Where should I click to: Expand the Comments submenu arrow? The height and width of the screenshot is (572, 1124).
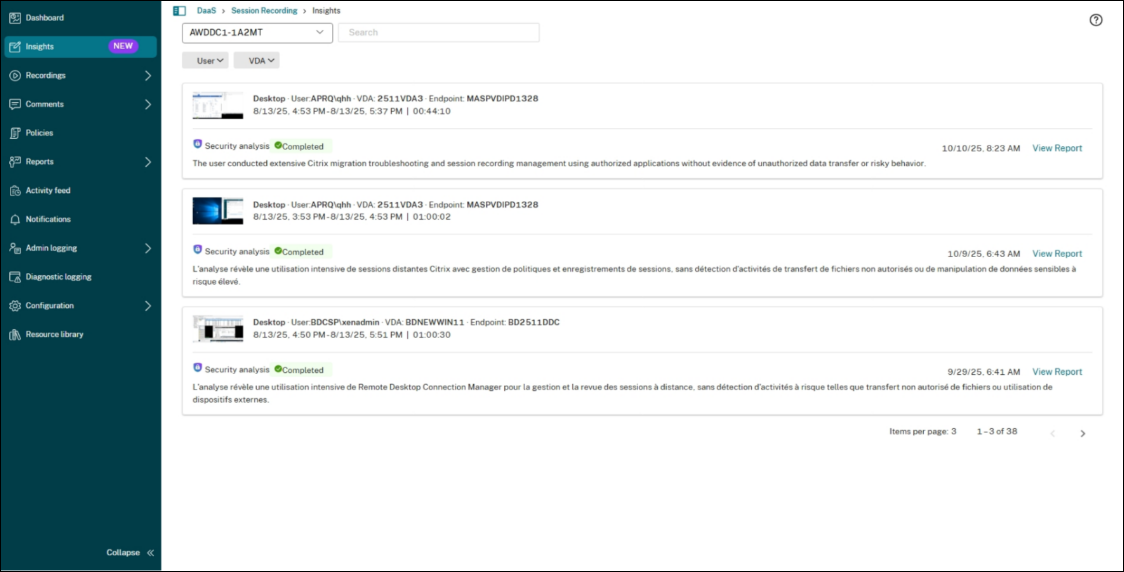[148, 104]
